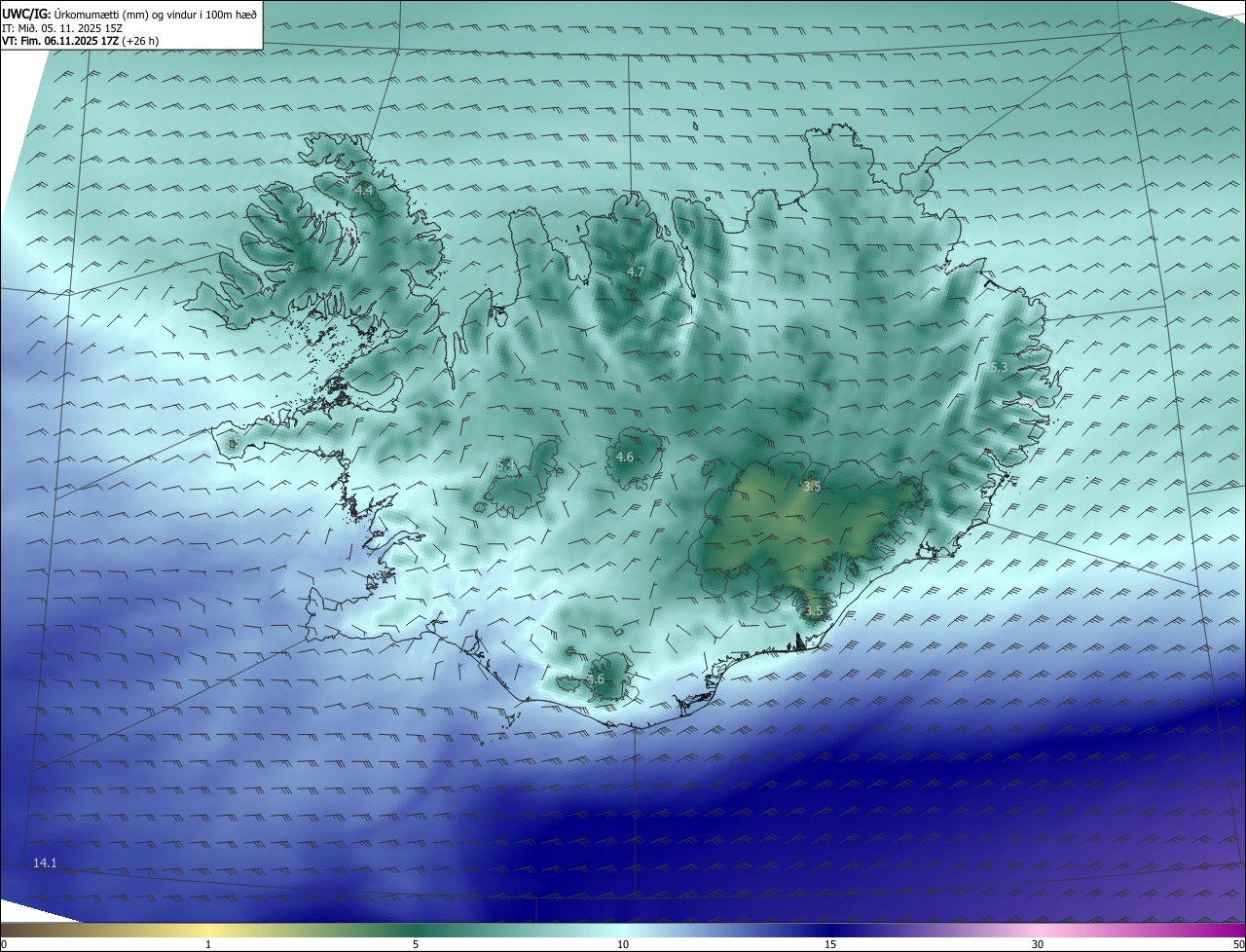The height and width of the screenshot is (952, 1246).
Task: Click the 3.5 value in the yellowish glacier area
Action: [x=812, y=486]
